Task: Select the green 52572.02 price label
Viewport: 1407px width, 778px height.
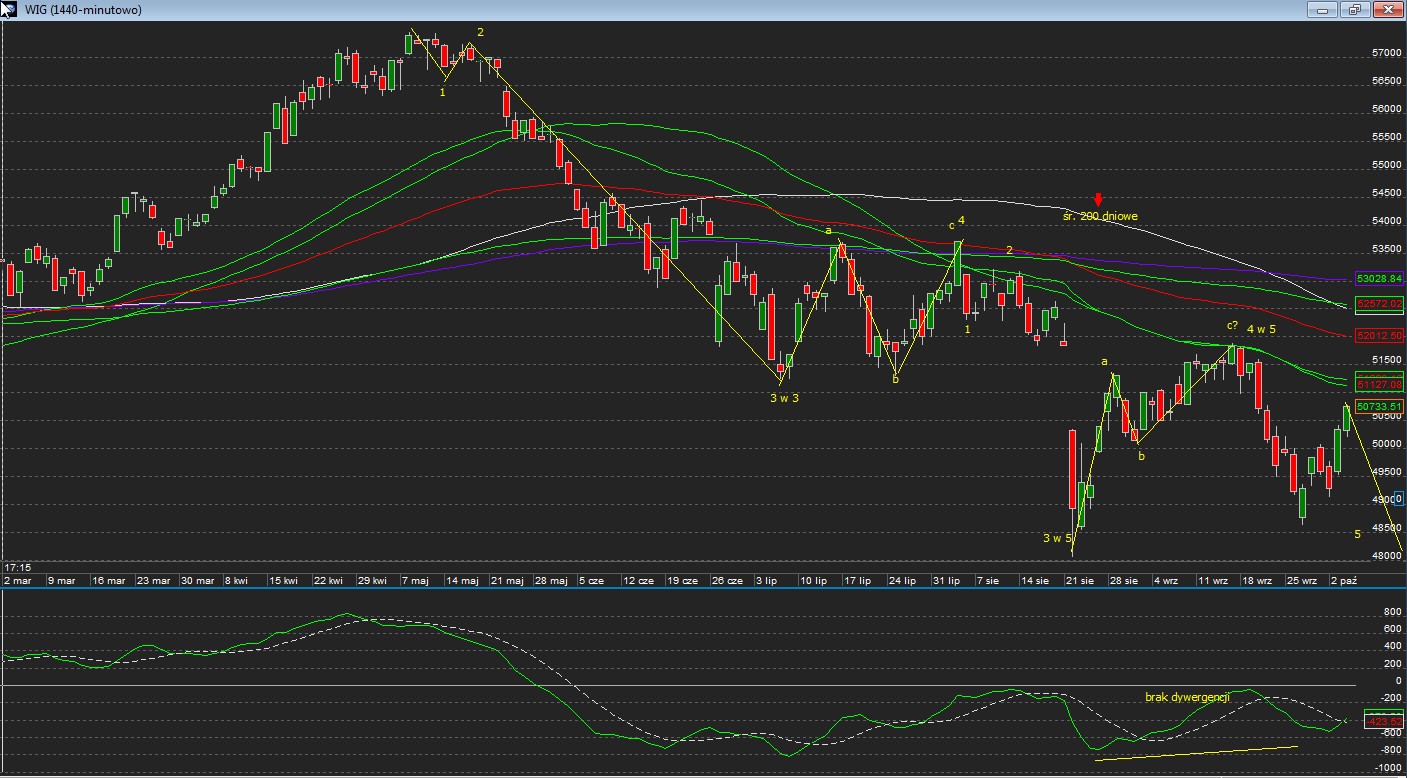Action: pyautogui.click(x=1379, y=303)
